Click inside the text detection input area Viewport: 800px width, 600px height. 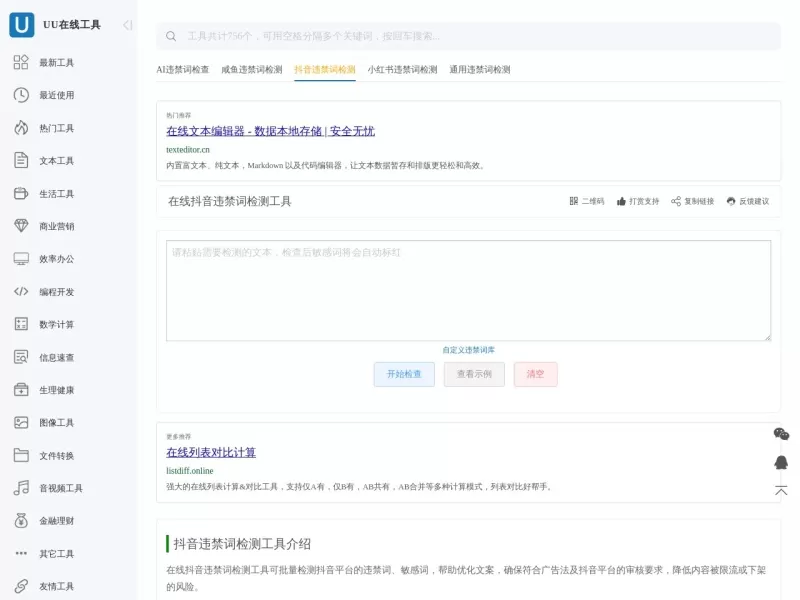click(x=469, y=289)
